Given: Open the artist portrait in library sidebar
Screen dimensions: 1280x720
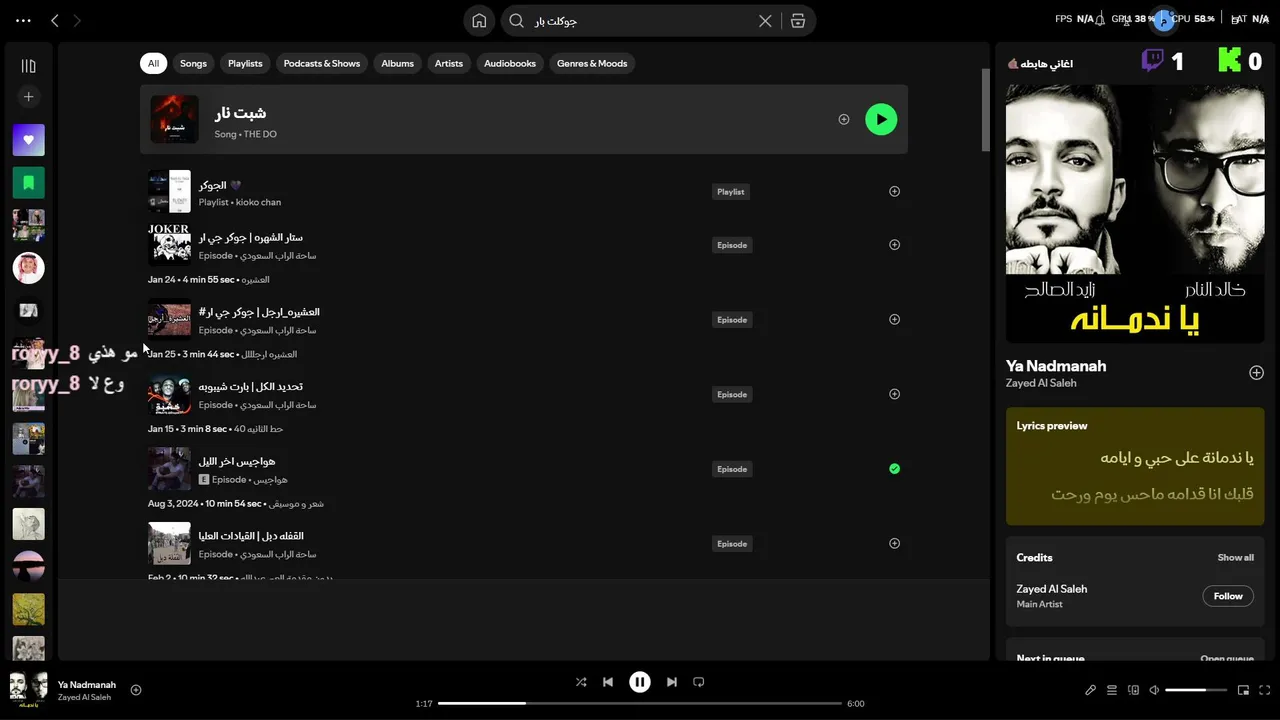Looking at the screenshot, I should [x=28, y=268].
